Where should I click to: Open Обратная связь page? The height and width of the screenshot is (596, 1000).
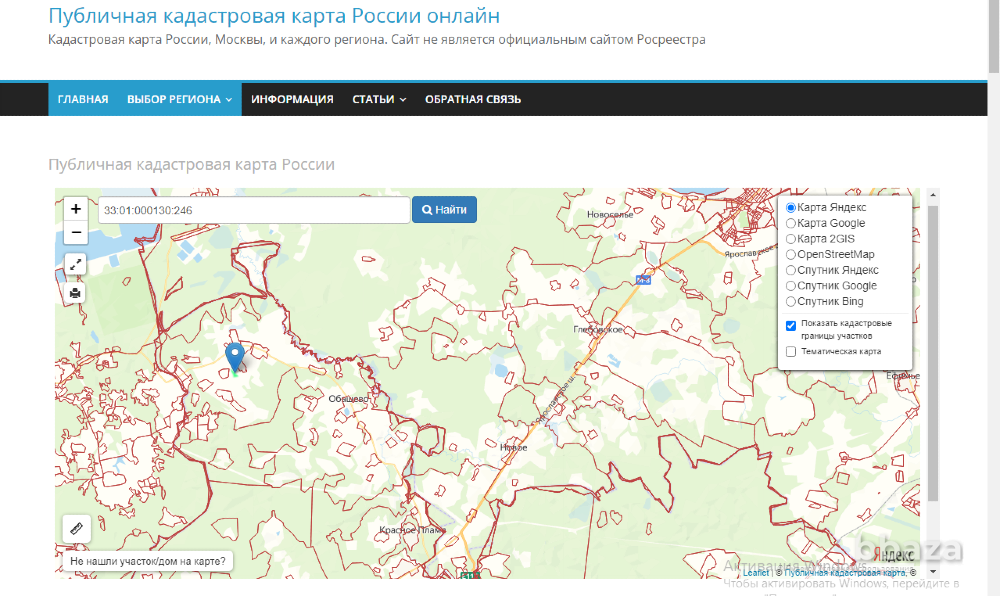(x=472, y=99)
